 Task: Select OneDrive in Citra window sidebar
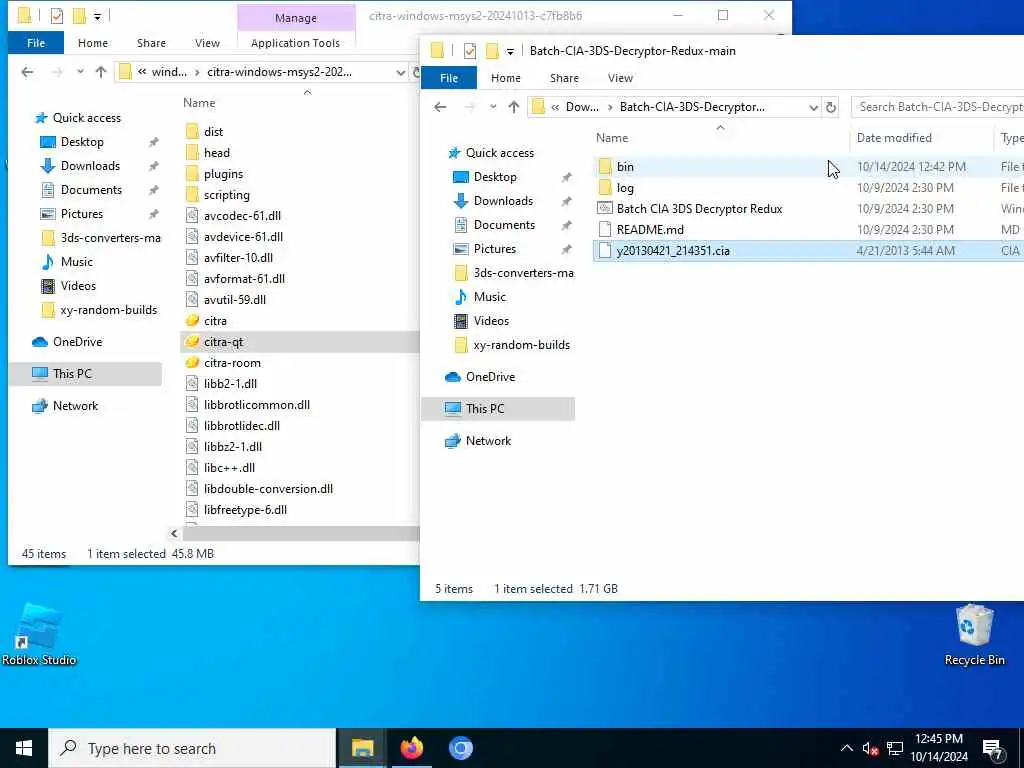(77, 342)
